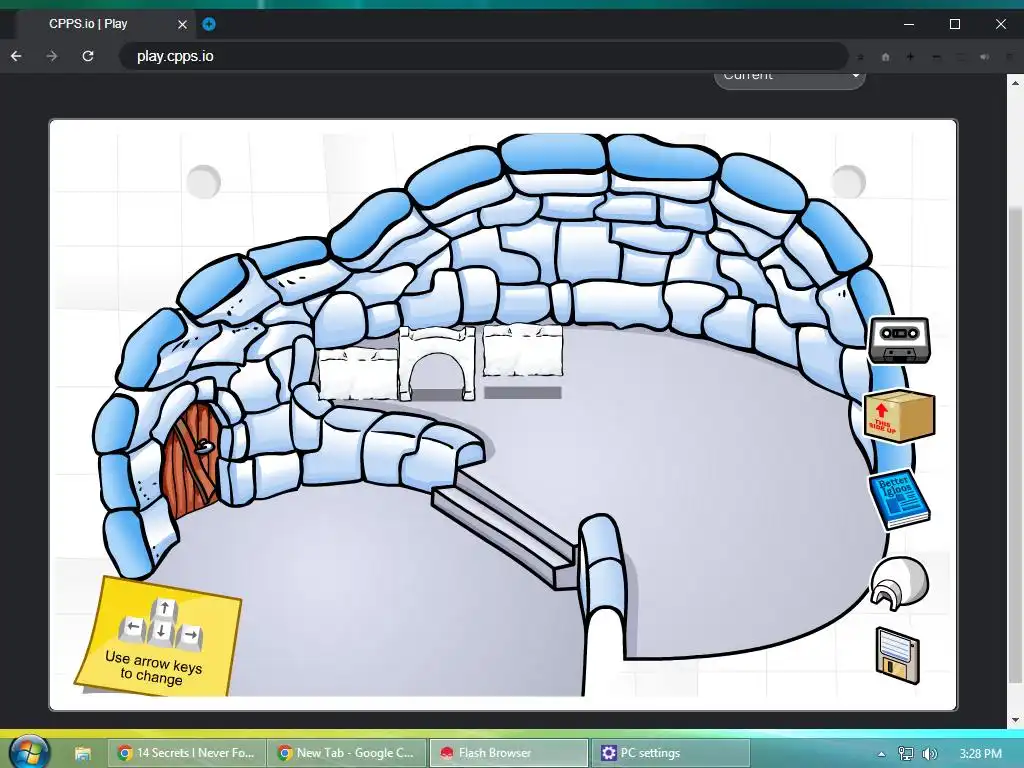Switch to 14 Secrets I Never Fo... window
The width and height of the screenshot is (1024, 768).
187,753
